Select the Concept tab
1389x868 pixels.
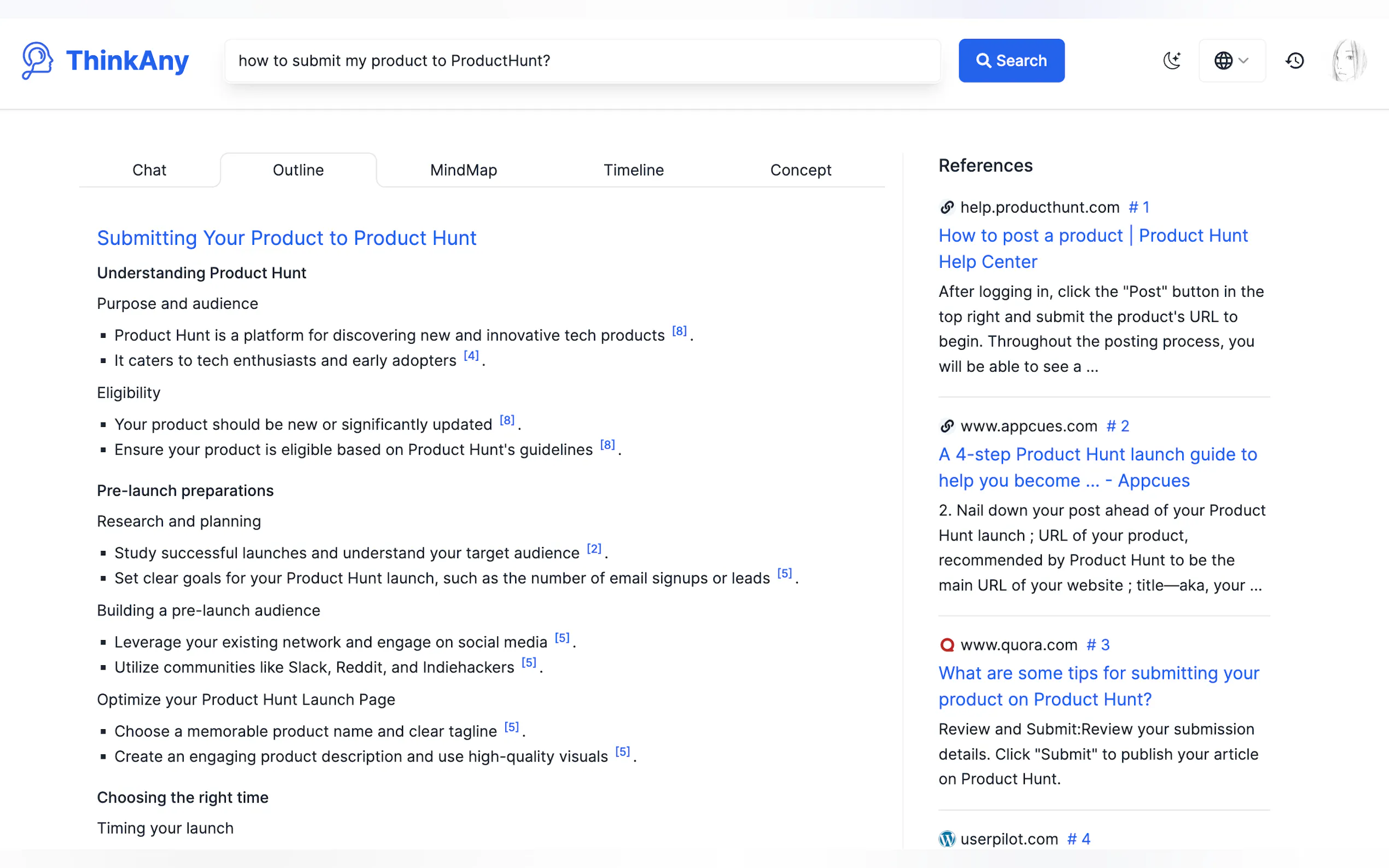click(801, 170)
